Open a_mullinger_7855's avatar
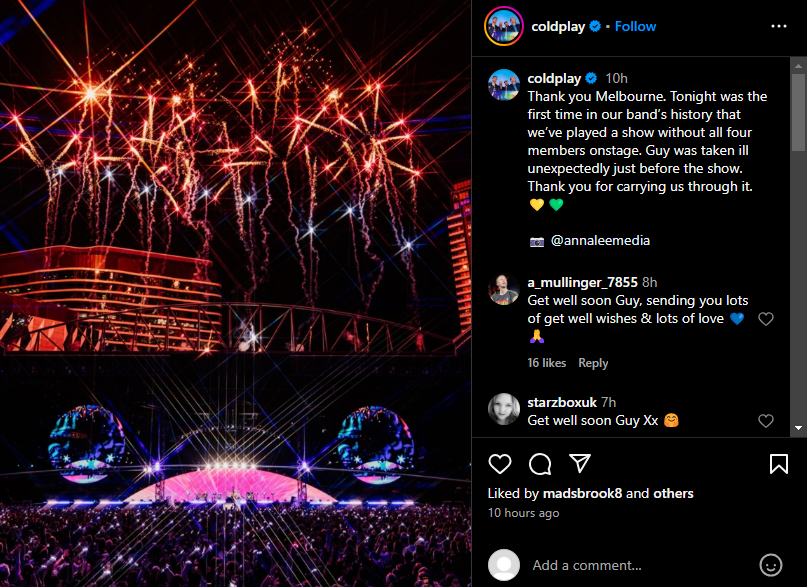 (x=503, y=290)
